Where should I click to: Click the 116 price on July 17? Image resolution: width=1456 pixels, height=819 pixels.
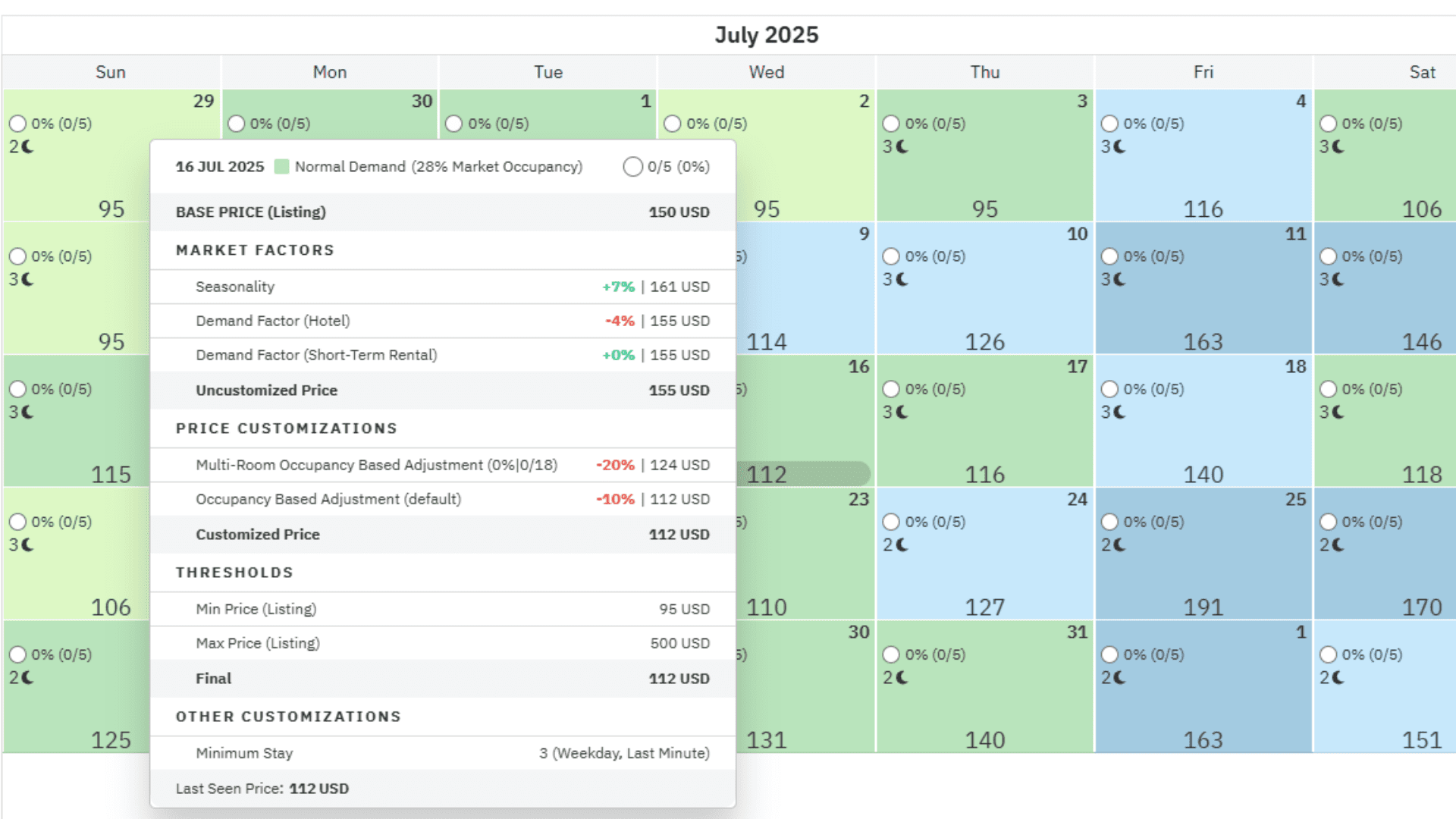[x=984, y=474]
